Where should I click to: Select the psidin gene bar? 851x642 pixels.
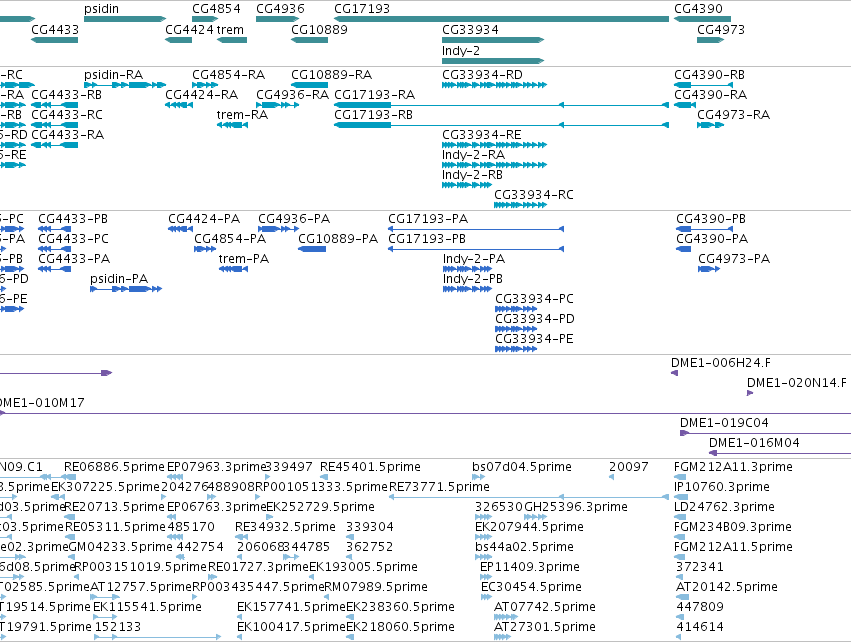[x=125, y=19]
